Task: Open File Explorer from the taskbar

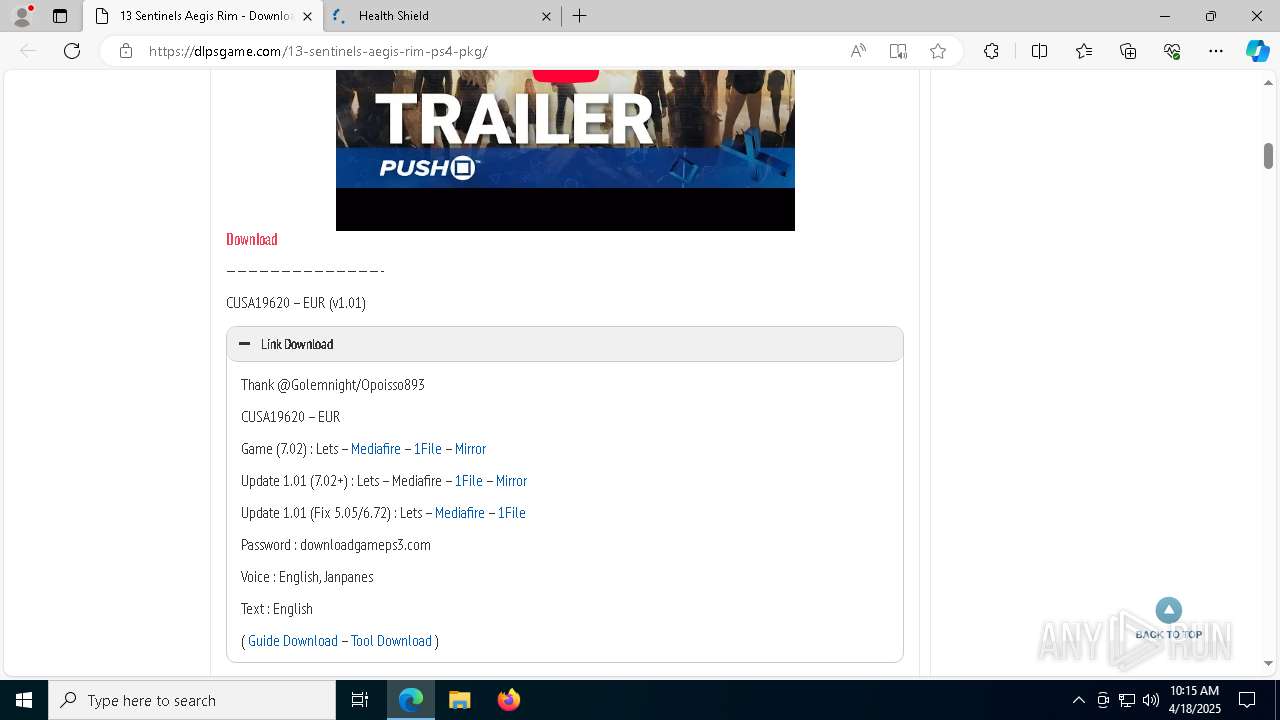Action: coord(459,700)
